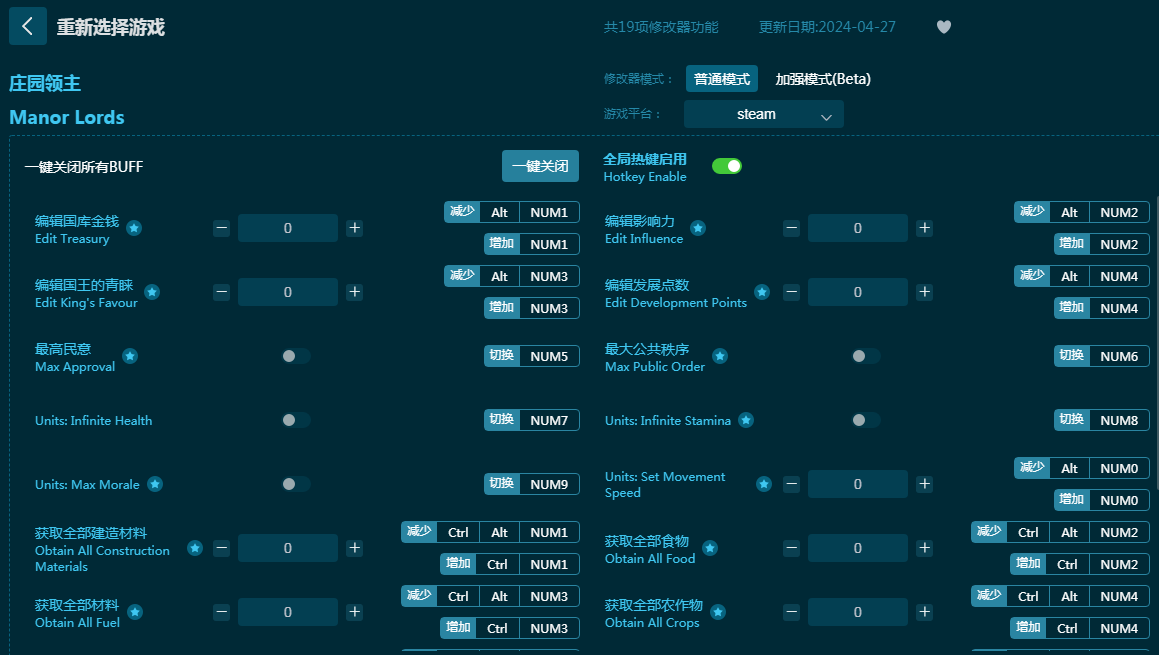Click star icon next to Obtain All Food
The height and width of the screenshot is (655, 1159).
710,548
